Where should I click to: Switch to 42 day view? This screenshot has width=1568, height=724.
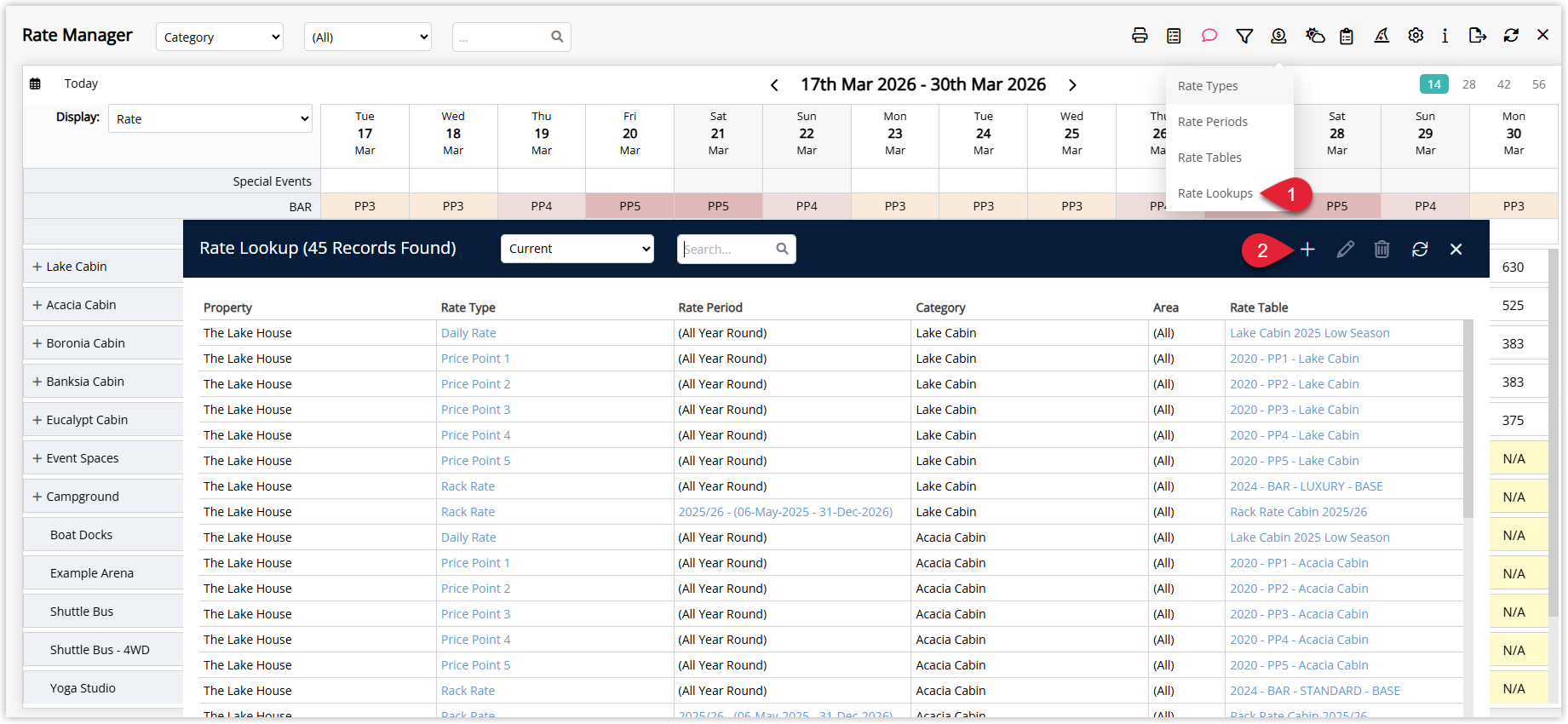tap(1504, 84)
